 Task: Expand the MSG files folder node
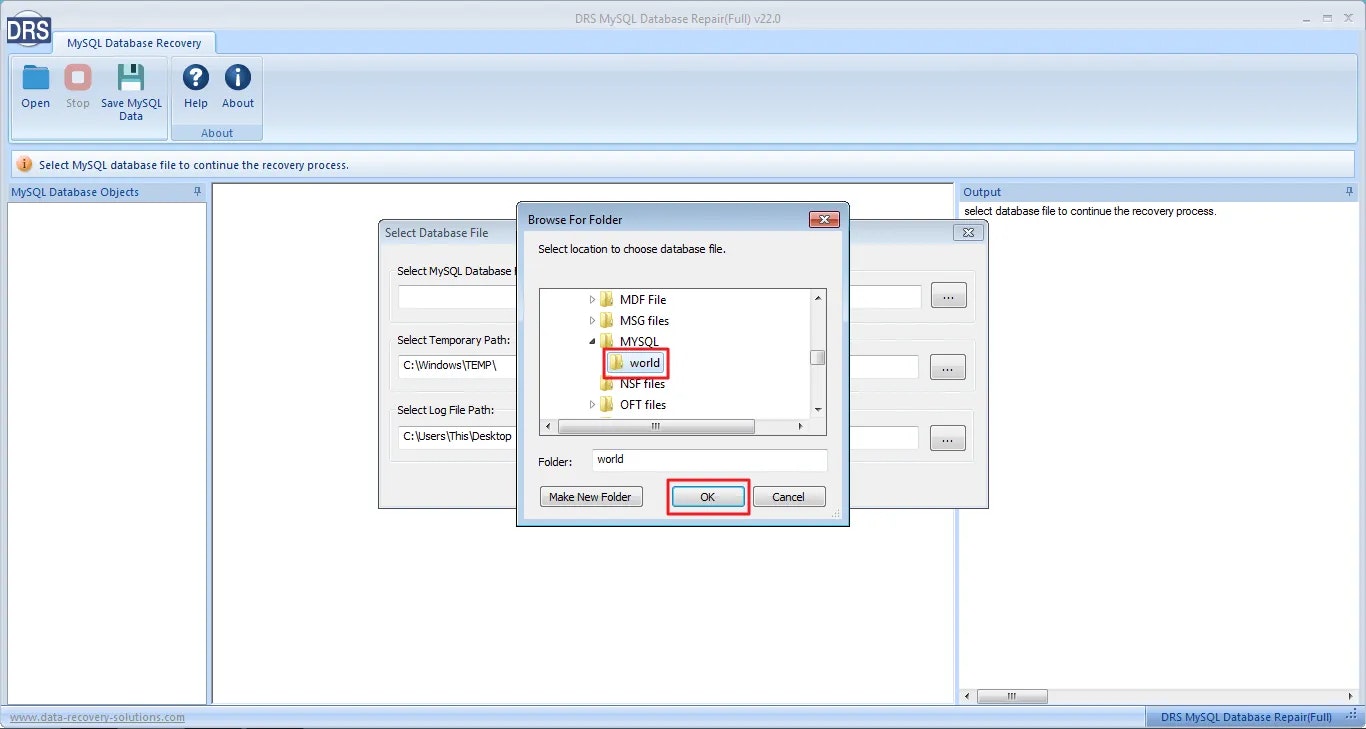tap(592, 320)
